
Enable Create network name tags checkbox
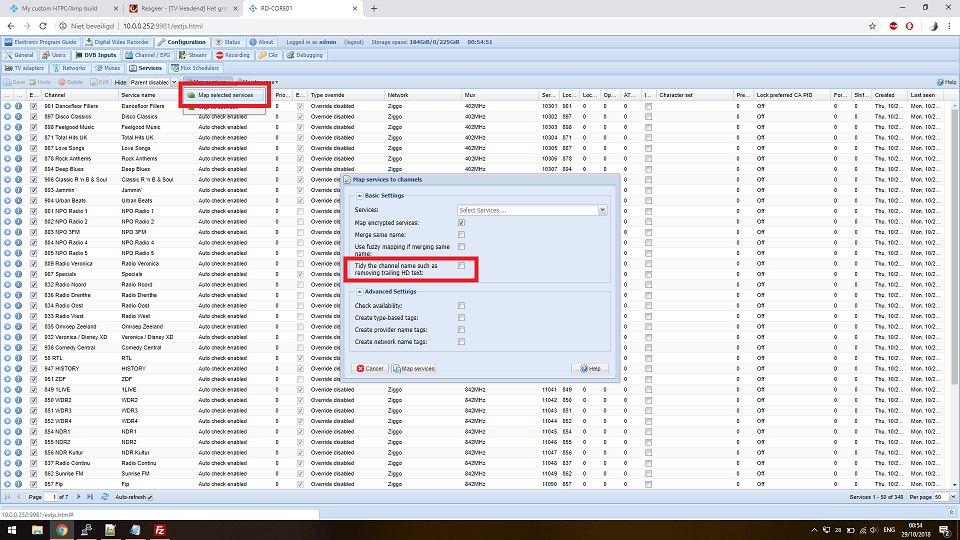click(x=461, y=342)
